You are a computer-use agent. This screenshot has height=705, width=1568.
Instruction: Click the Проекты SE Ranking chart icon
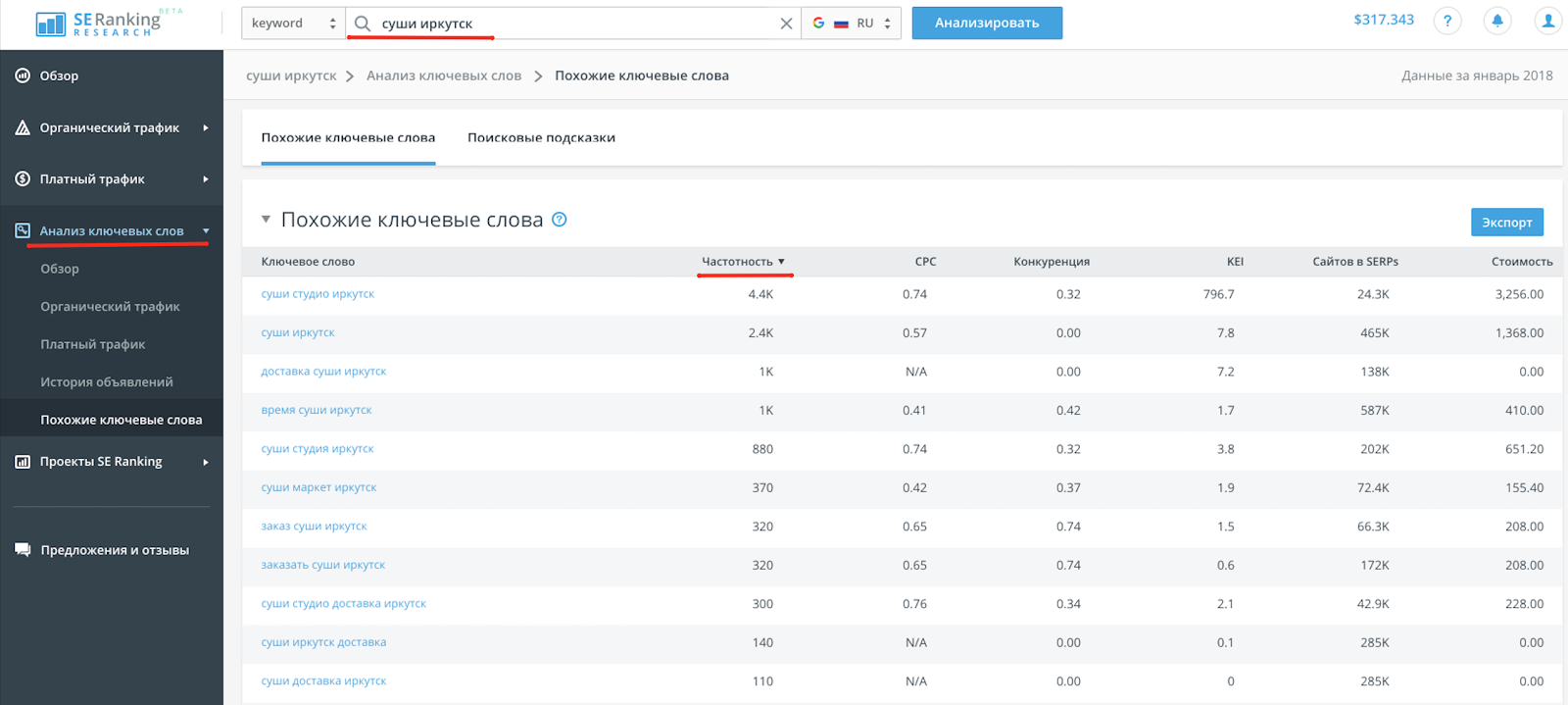[x=23, y=462]
